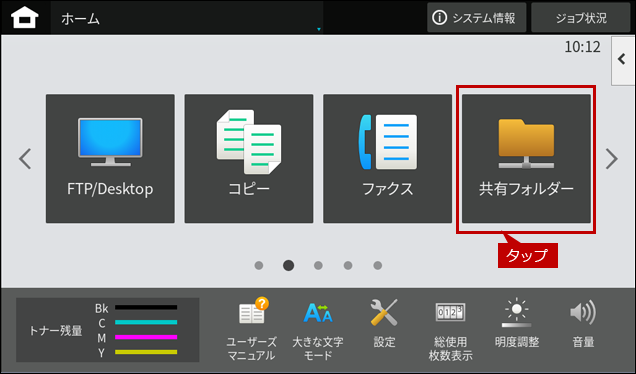Go to next home page with right arrow
This screenshot has height=374, width=636.
coord(611,159)
